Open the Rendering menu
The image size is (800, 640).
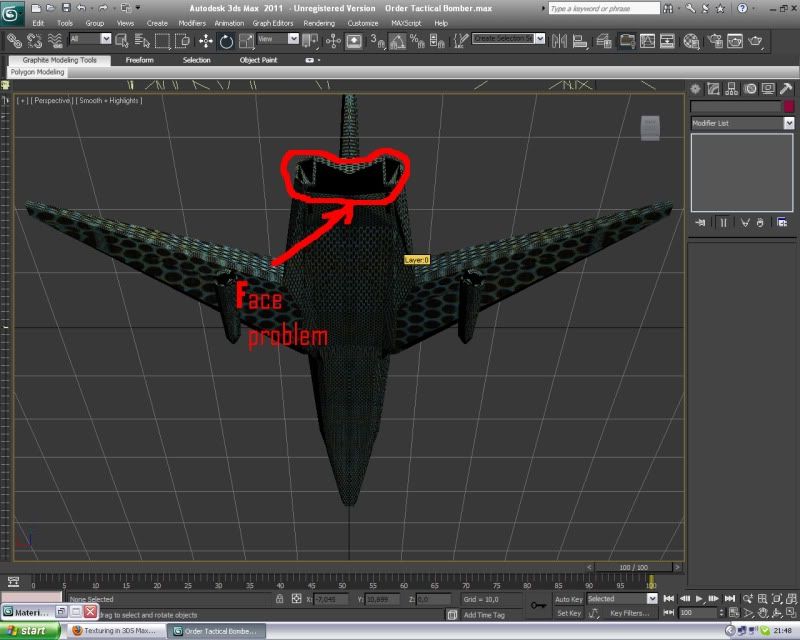pyautogui.click(x=319, y=23)
